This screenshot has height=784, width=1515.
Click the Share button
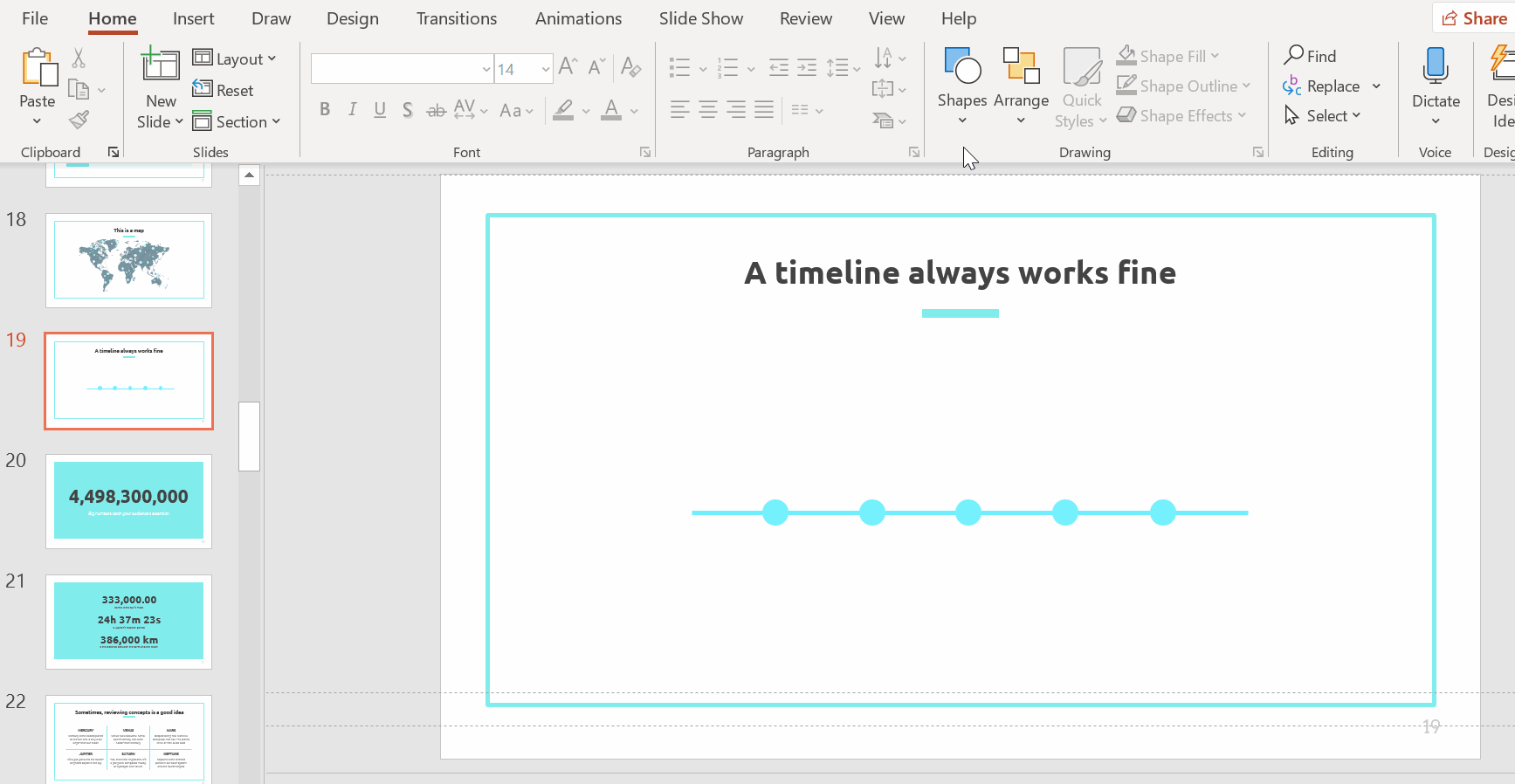tap(1474, 18)
